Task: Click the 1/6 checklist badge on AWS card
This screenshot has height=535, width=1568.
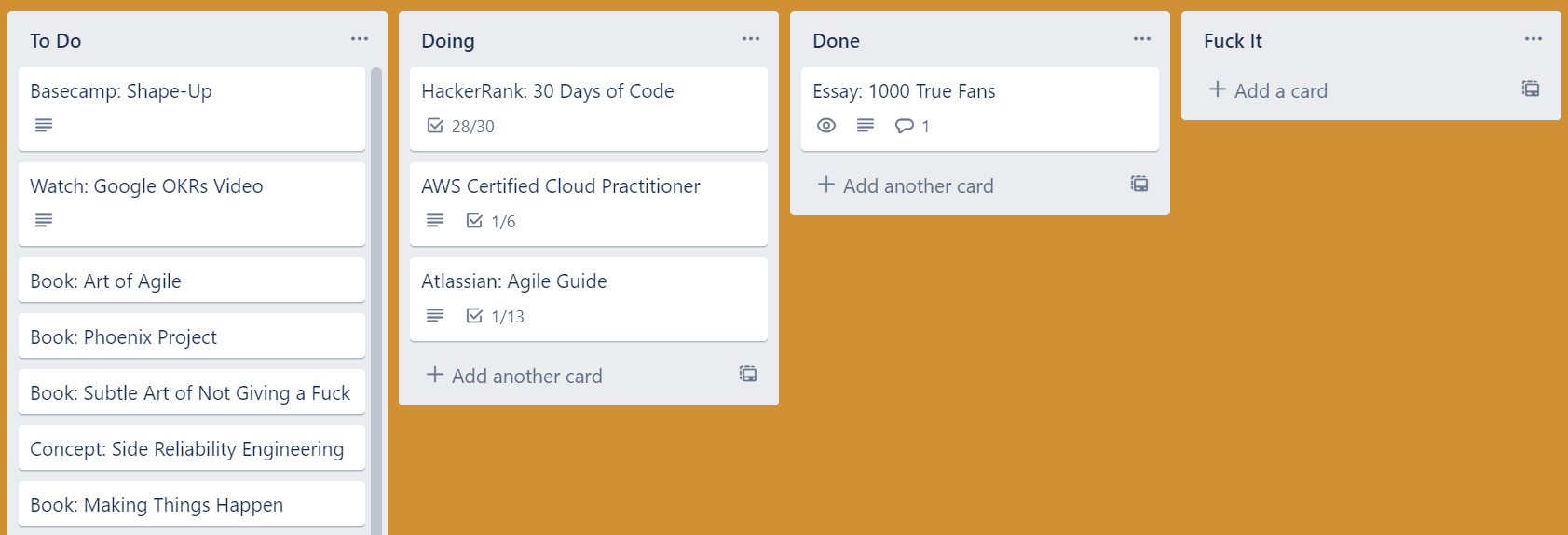Action: tap(491, 221)
